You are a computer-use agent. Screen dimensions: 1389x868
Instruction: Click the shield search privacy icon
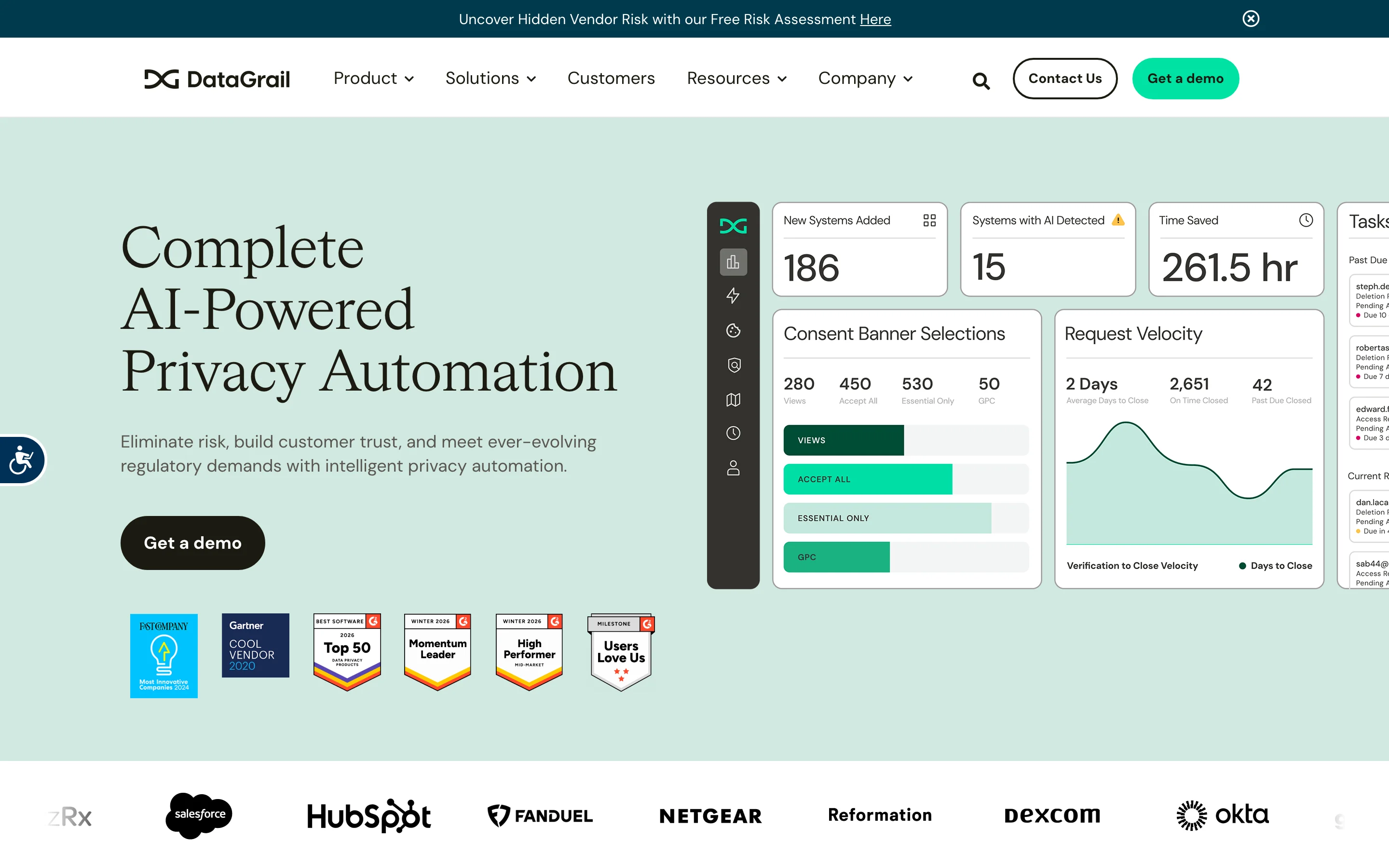coord(733,365)
